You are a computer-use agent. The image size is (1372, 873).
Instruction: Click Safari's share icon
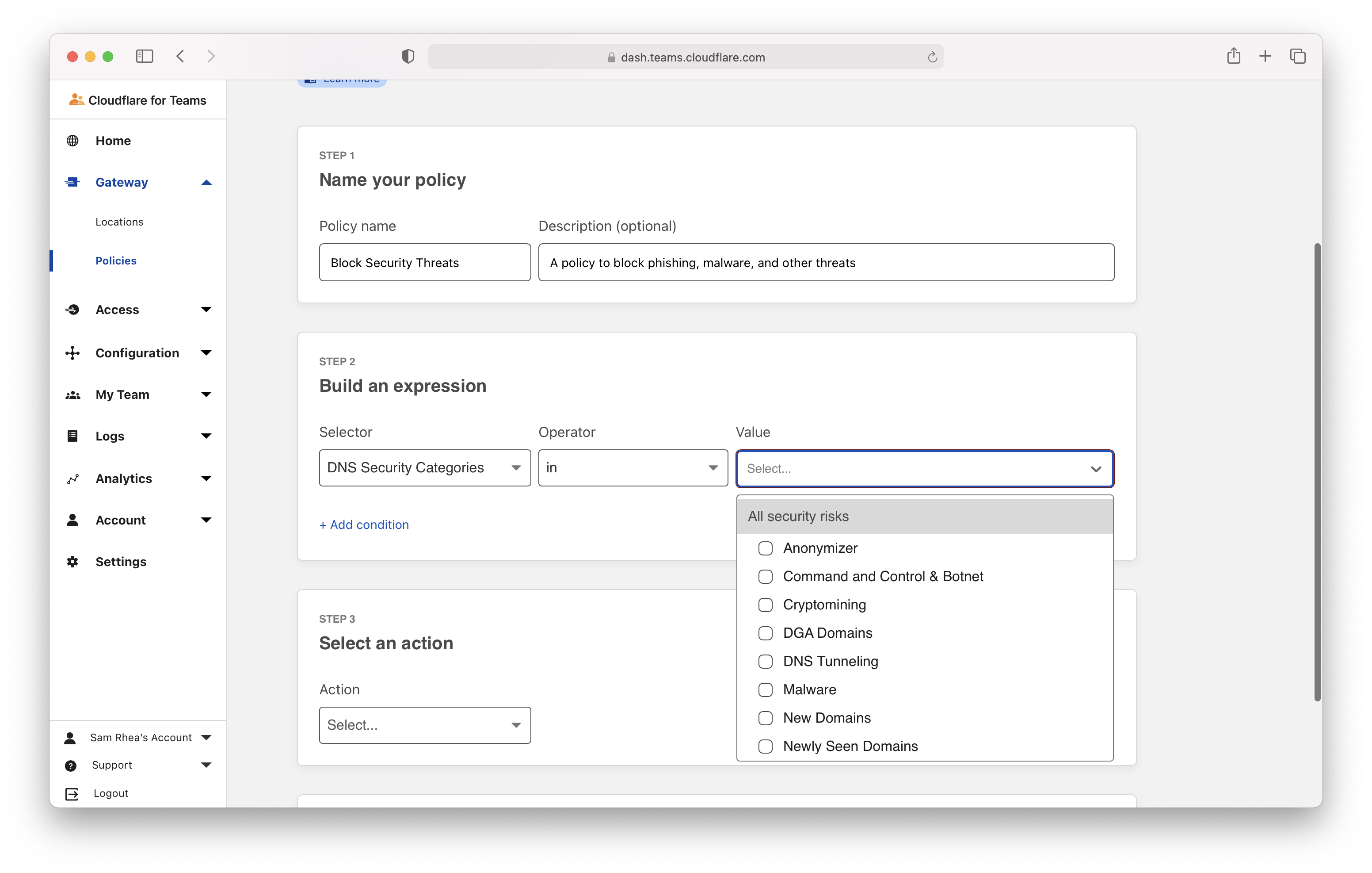[x=1234, y=56]
